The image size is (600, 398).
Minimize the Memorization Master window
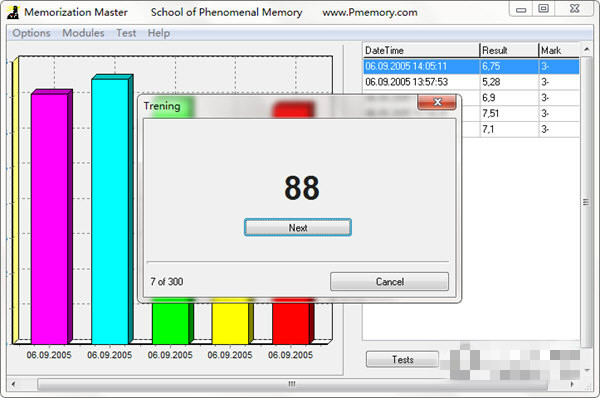521,9
